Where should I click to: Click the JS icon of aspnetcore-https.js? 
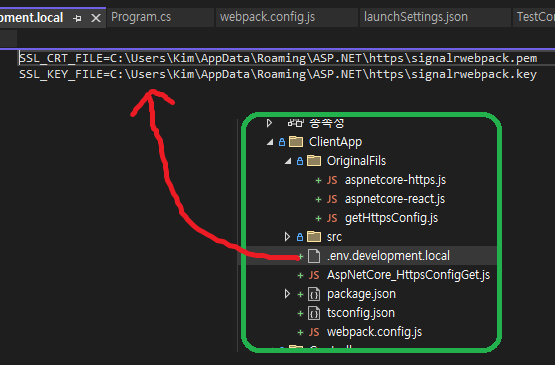[x=332, y=180]
